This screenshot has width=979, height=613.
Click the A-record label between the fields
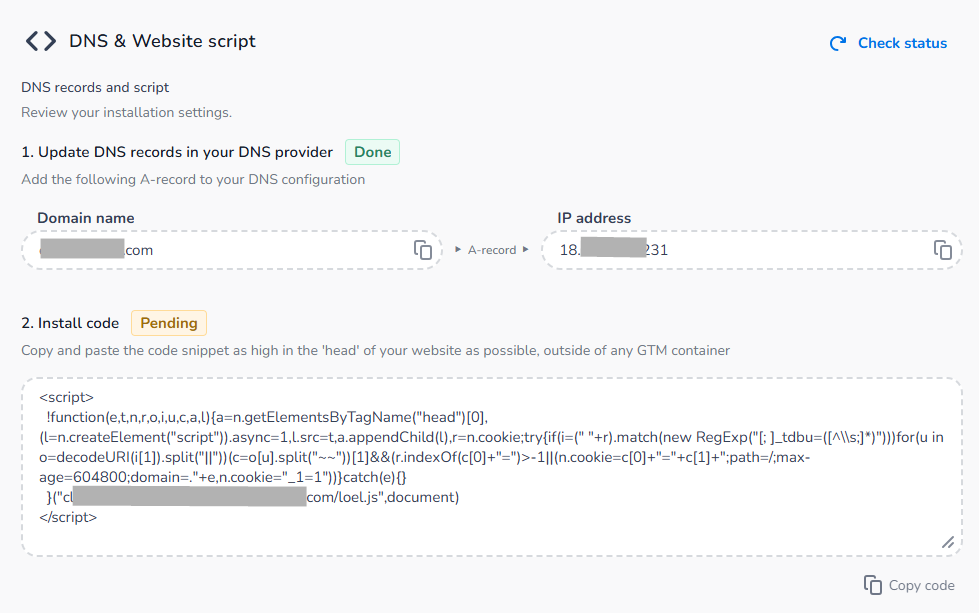pyautogui.click(x=492, y=250)
